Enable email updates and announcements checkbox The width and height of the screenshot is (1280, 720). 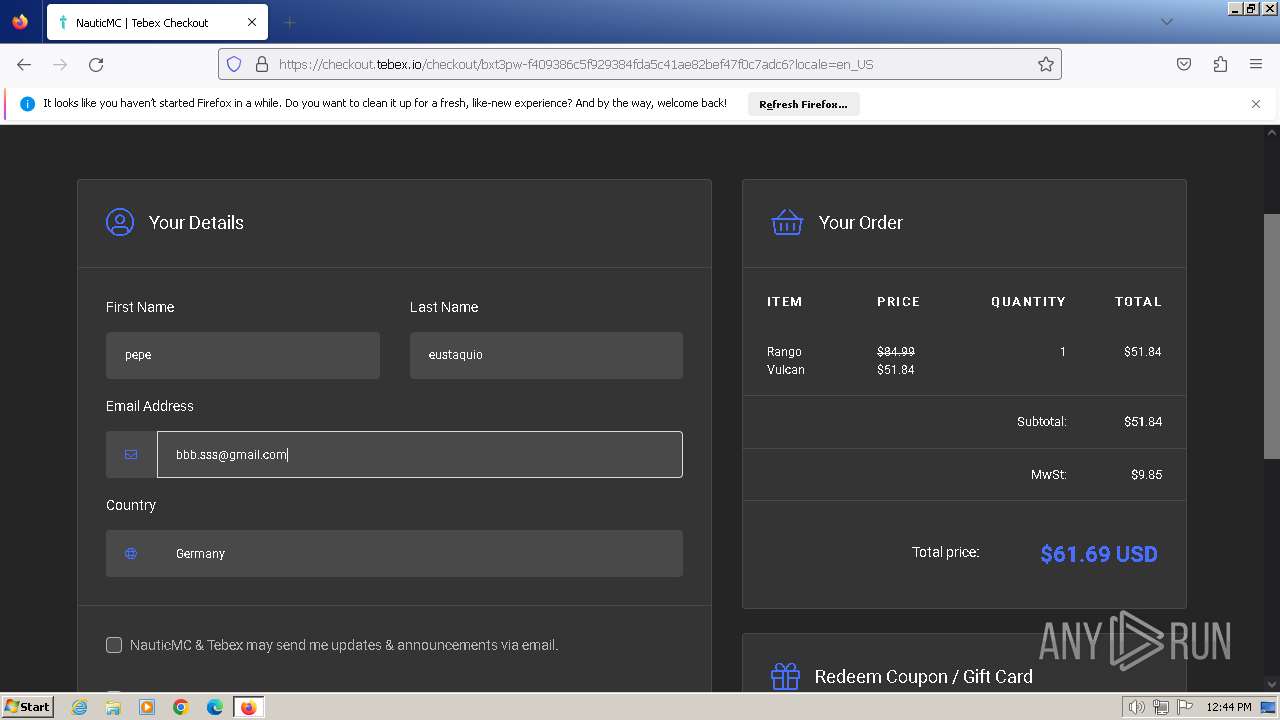coord(114,645)
